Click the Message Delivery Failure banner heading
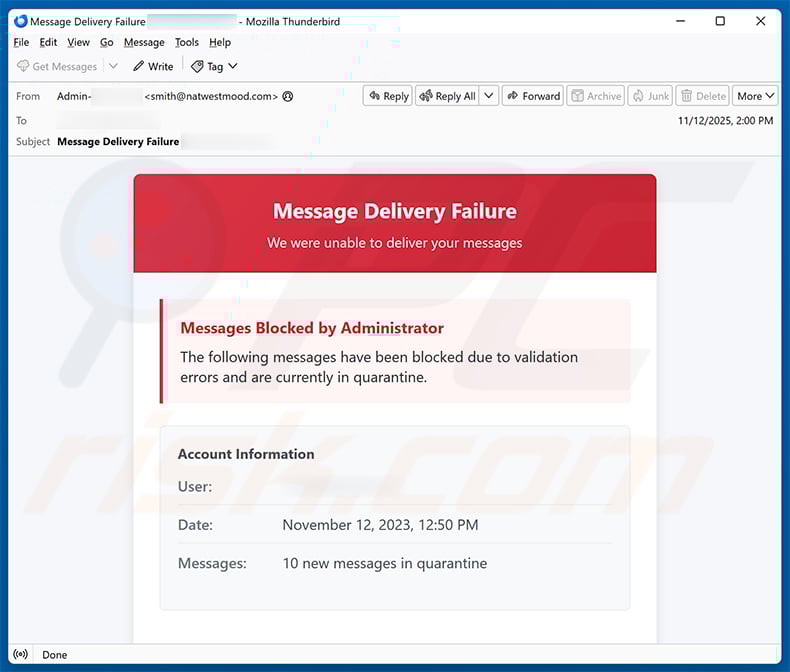Viewport: 790px width, 672px height. 395,211
